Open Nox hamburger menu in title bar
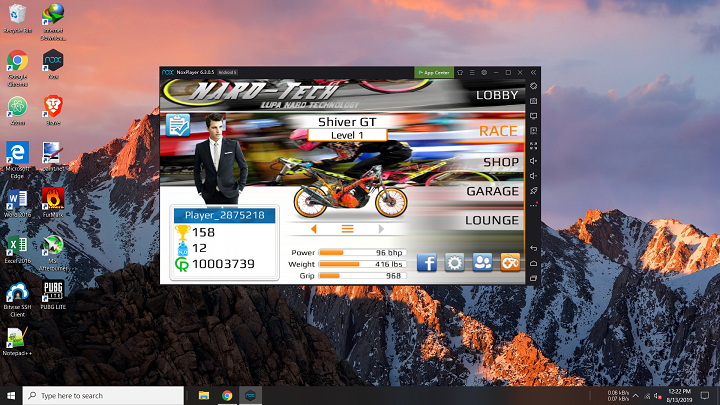 472,73
